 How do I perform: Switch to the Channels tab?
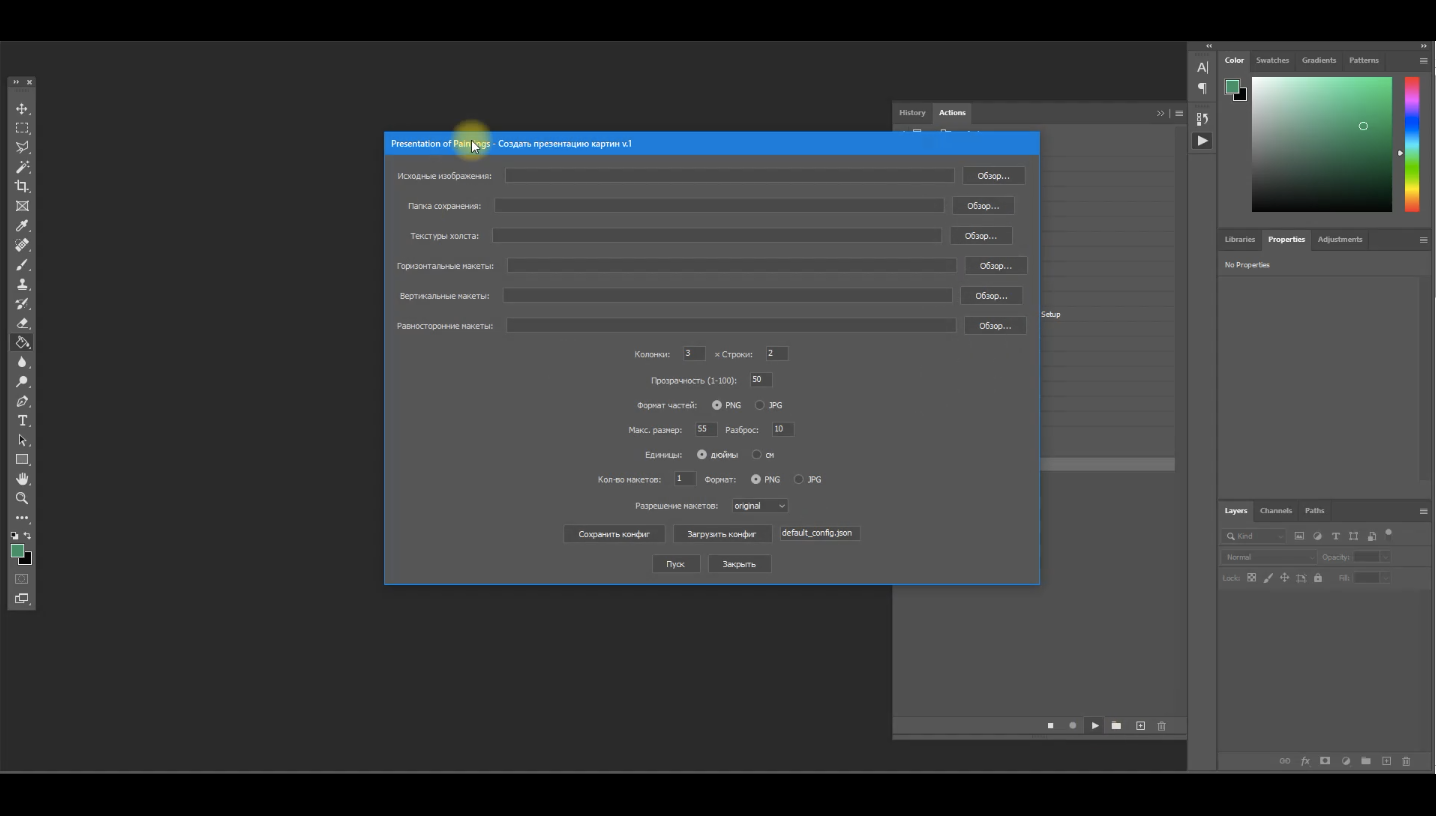pos(1276,511)
